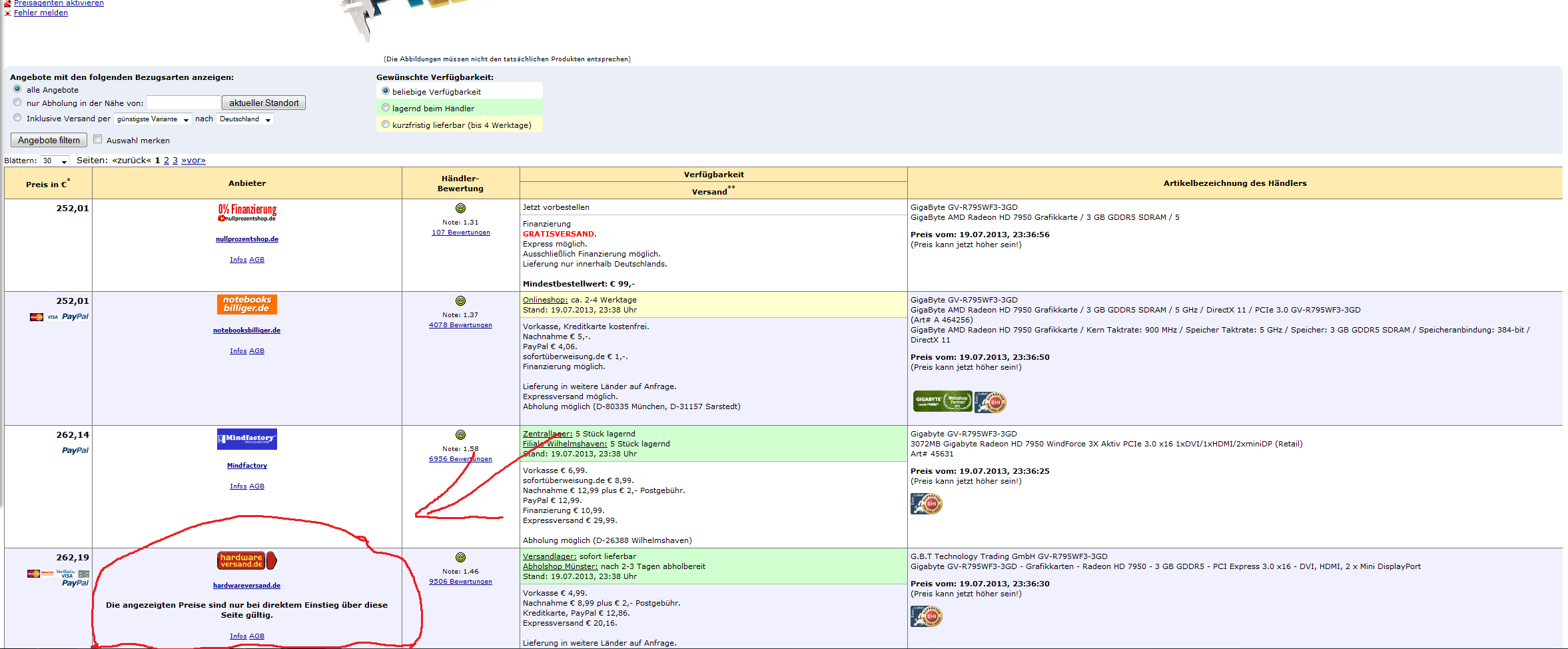This screenshot has width=1568, height=649.
Task: Click the 'Mindestbestellwert: € 99,-' text
Action: click(x=579, y=284)
